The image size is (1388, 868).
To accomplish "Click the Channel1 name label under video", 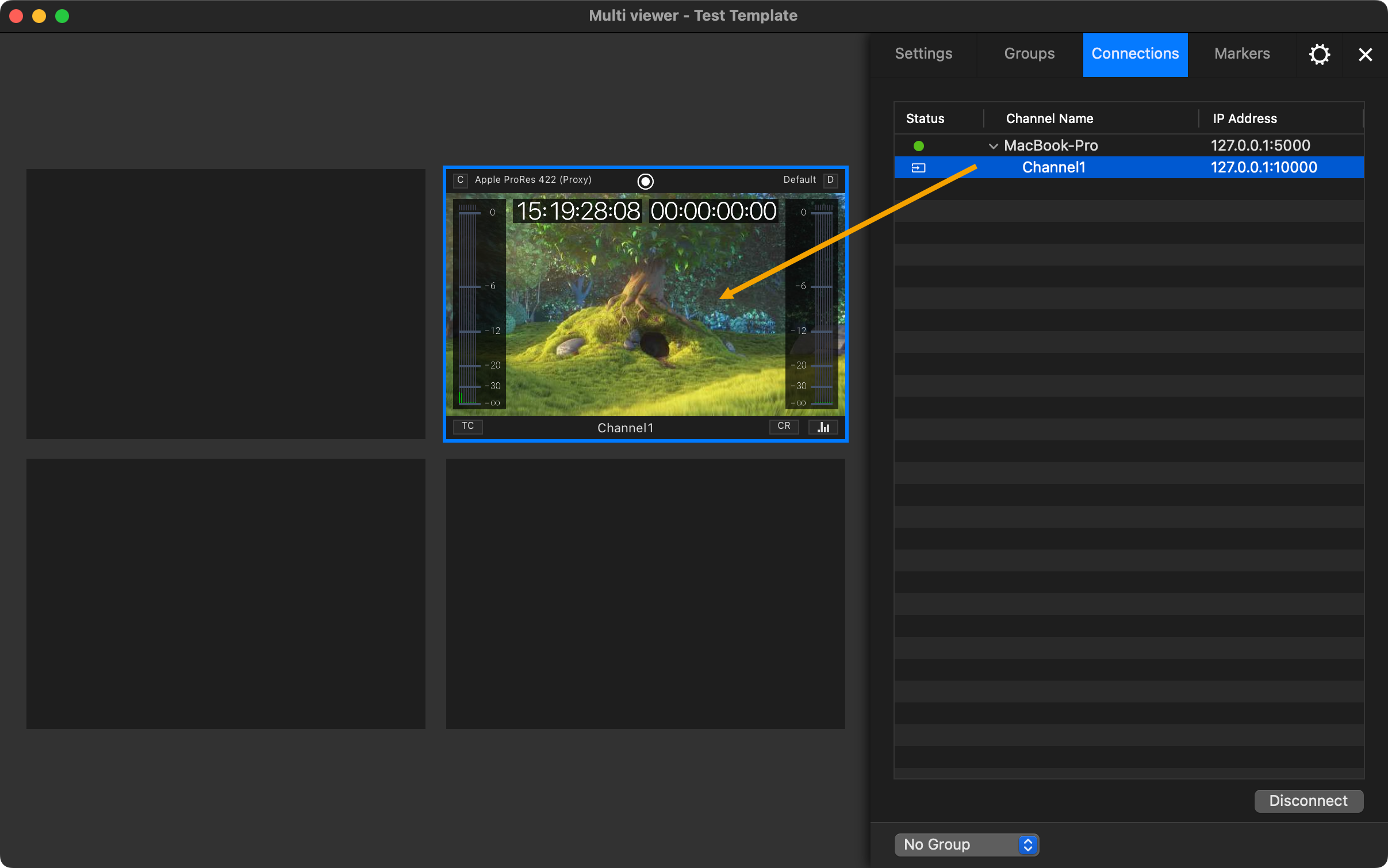I will (x=625, y=427).
